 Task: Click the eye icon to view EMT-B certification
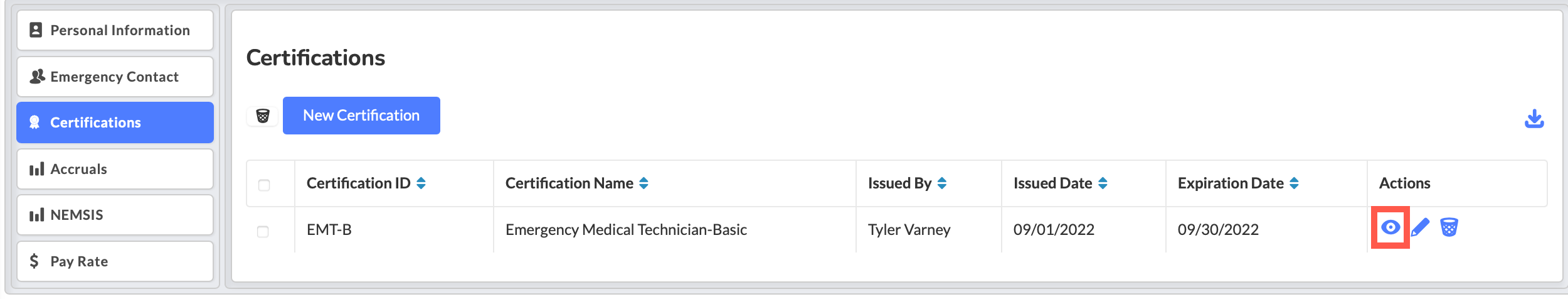click(x=1390, y=227)
